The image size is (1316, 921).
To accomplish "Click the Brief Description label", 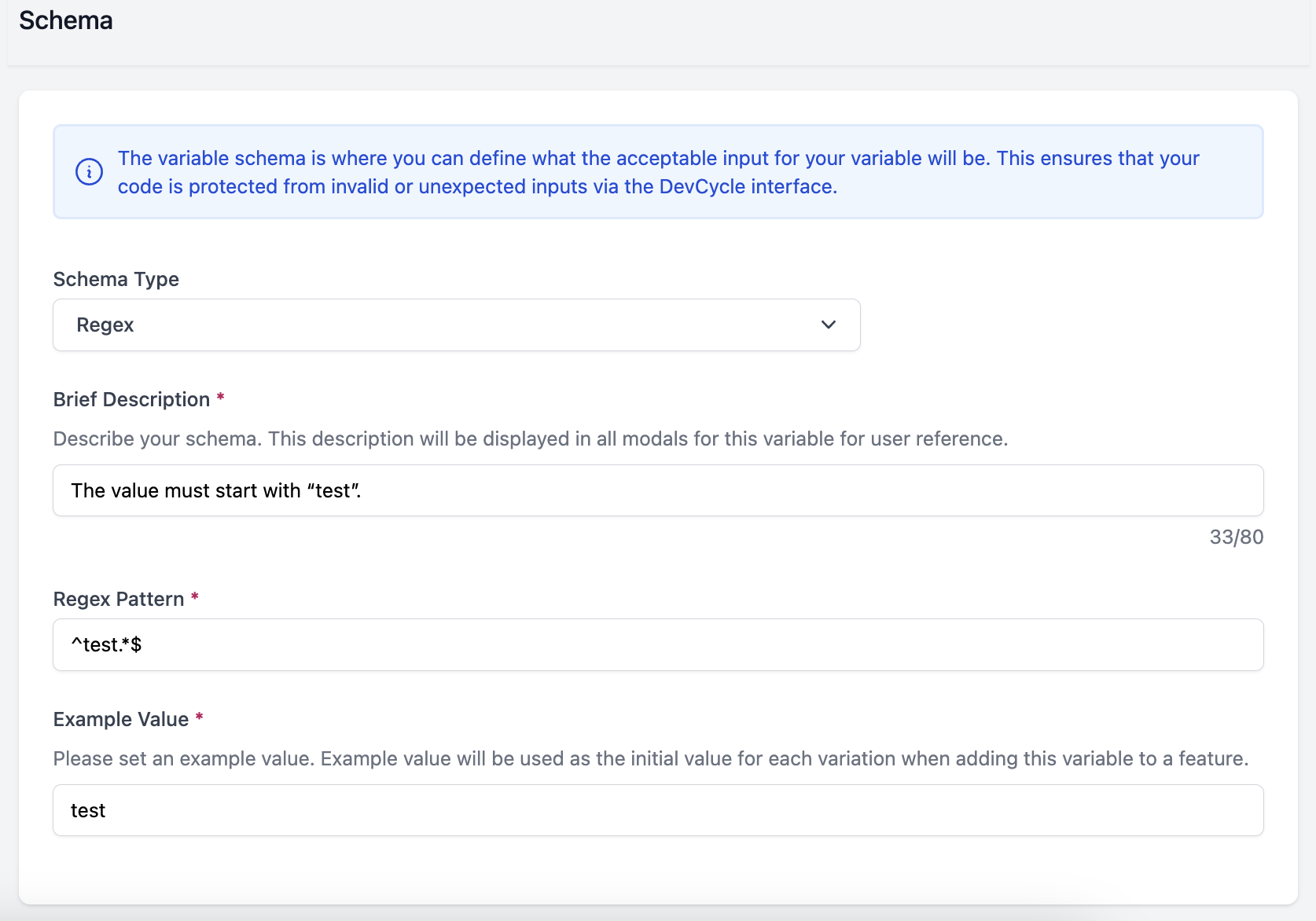I will point(131,399).
